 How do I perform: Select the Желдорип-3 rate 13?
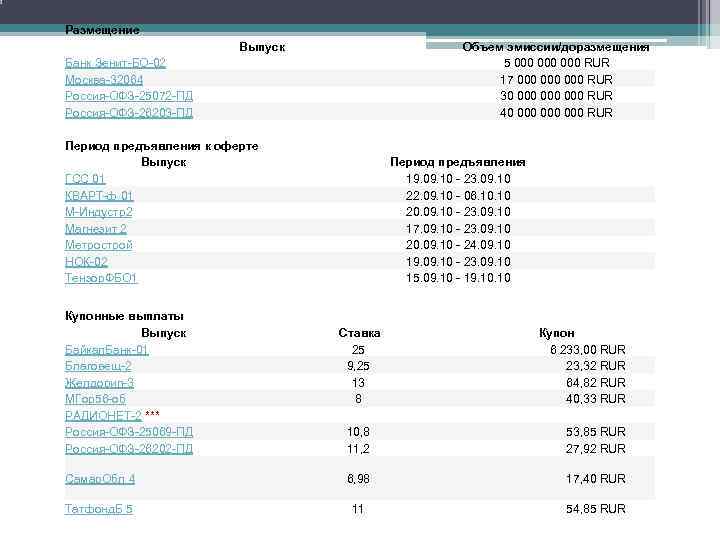(358, 383)
